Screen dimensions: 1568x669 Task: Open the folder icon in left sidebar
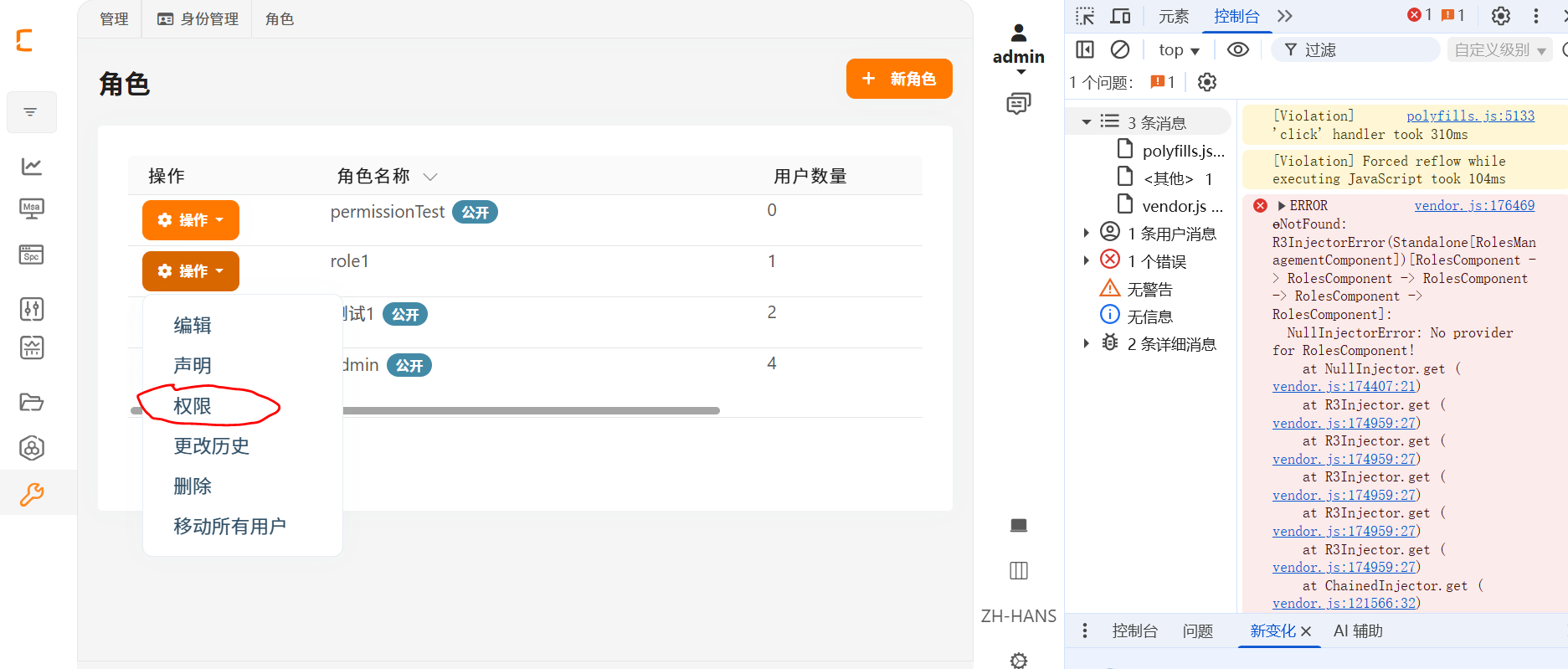pos(32,402)
